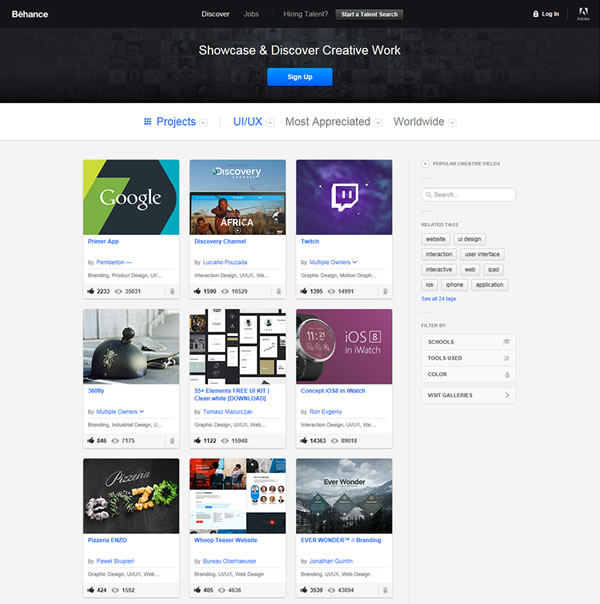Open the UI/UX field dropdown

[270, 123]
